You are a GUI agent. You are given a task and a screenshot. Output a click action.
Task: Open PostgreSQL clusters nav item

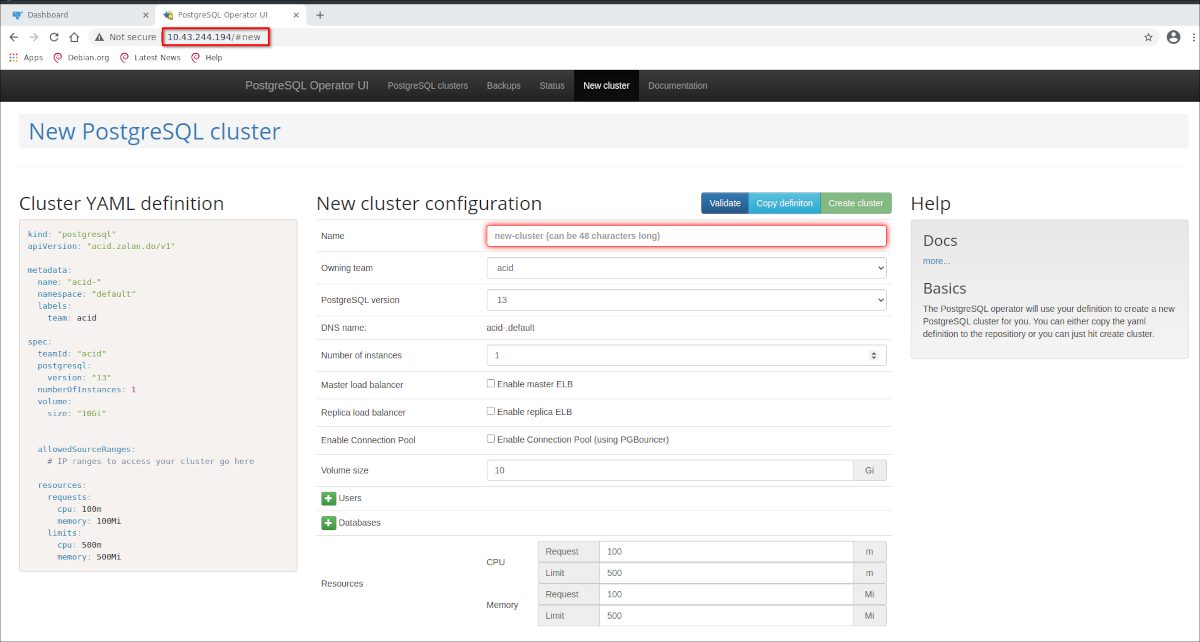pyautogui.click(x=428, y=86)
